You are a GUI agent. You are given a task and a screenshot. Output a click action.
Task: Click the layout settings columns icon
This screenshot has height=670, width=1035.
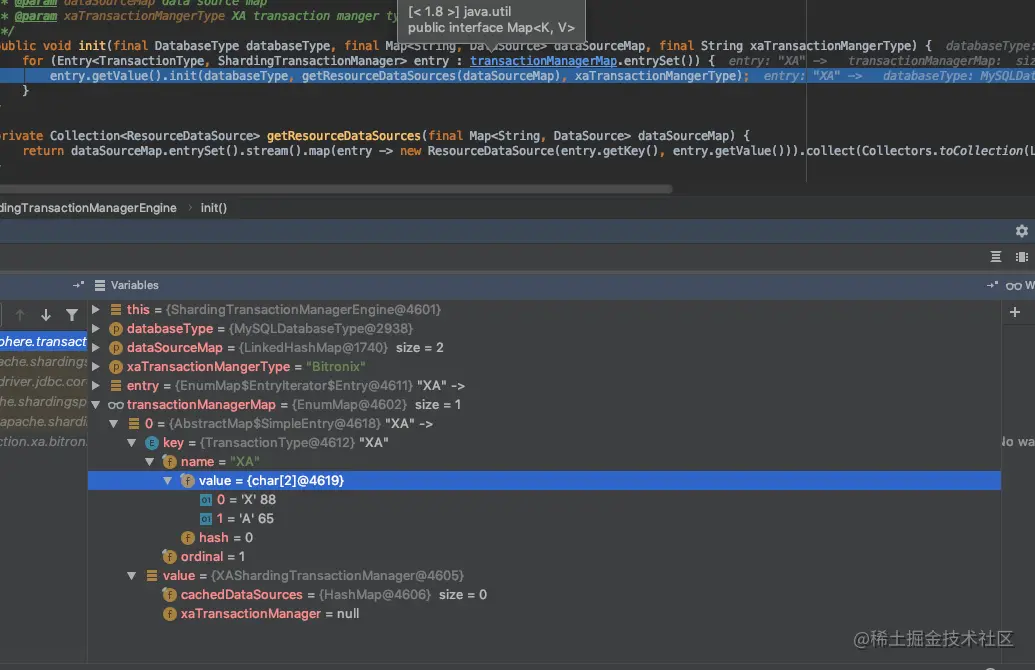click(1021, 257)
